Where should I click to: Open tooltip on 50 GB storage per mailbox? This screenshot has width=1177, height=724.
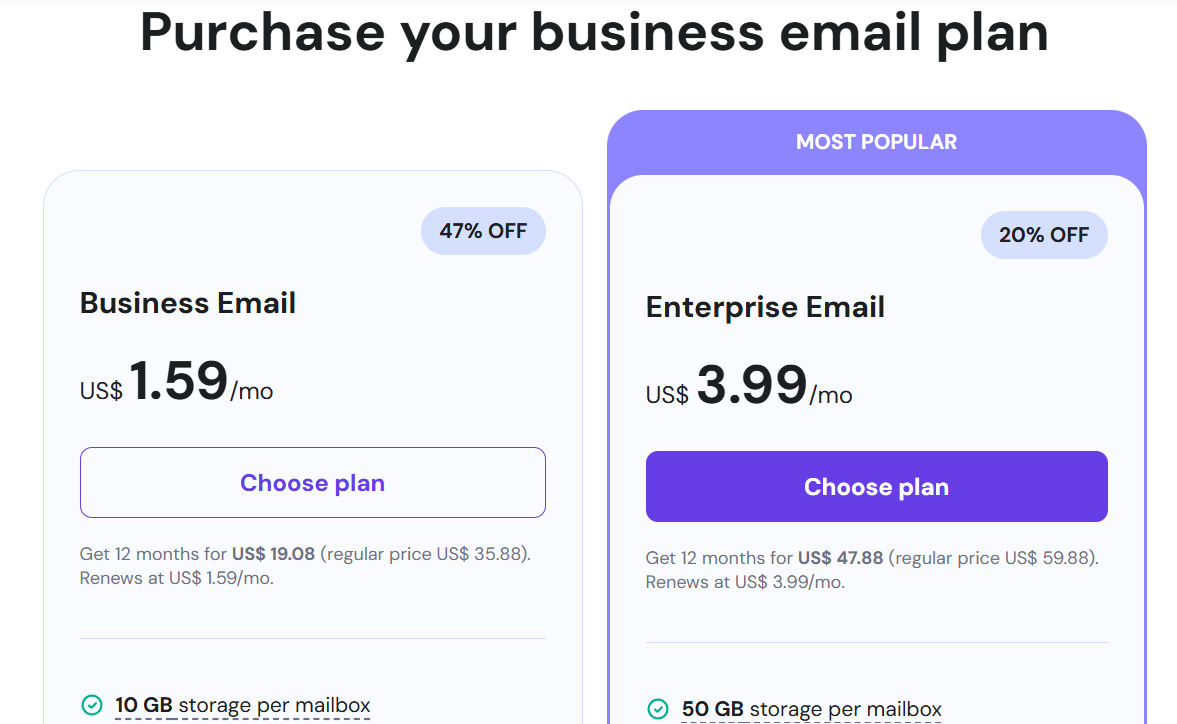(x=812, y=709)
